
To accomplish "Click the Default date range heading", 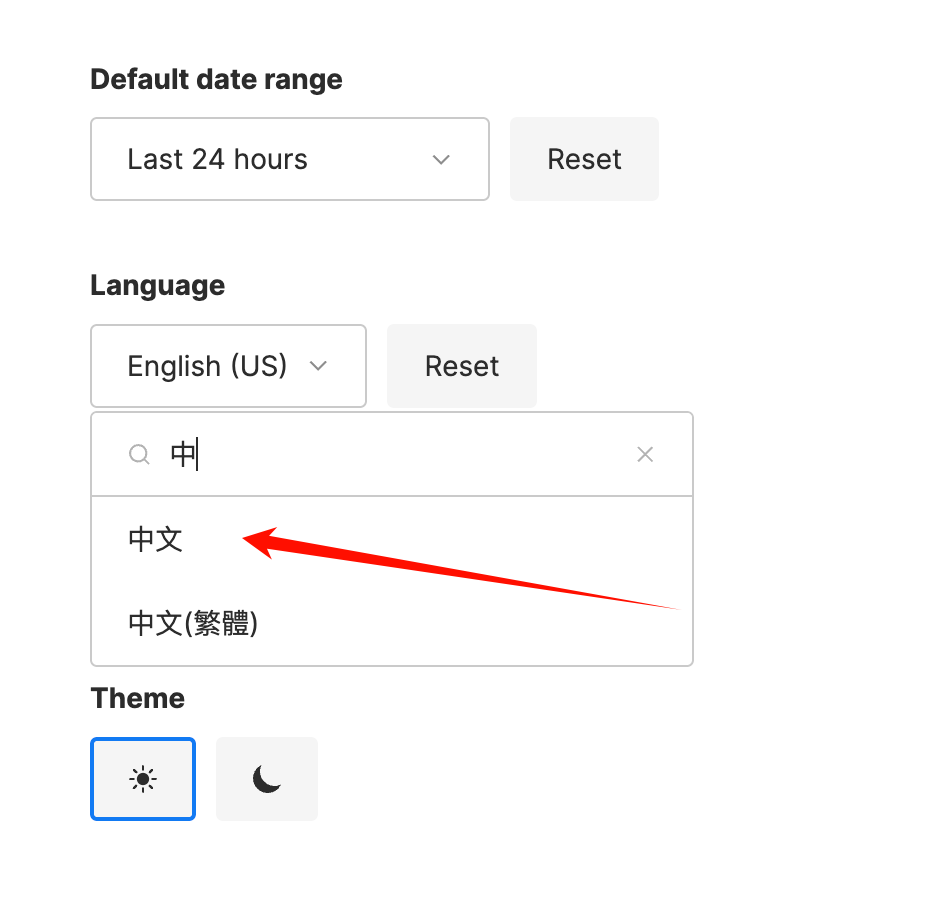I will tap(216, 80).
